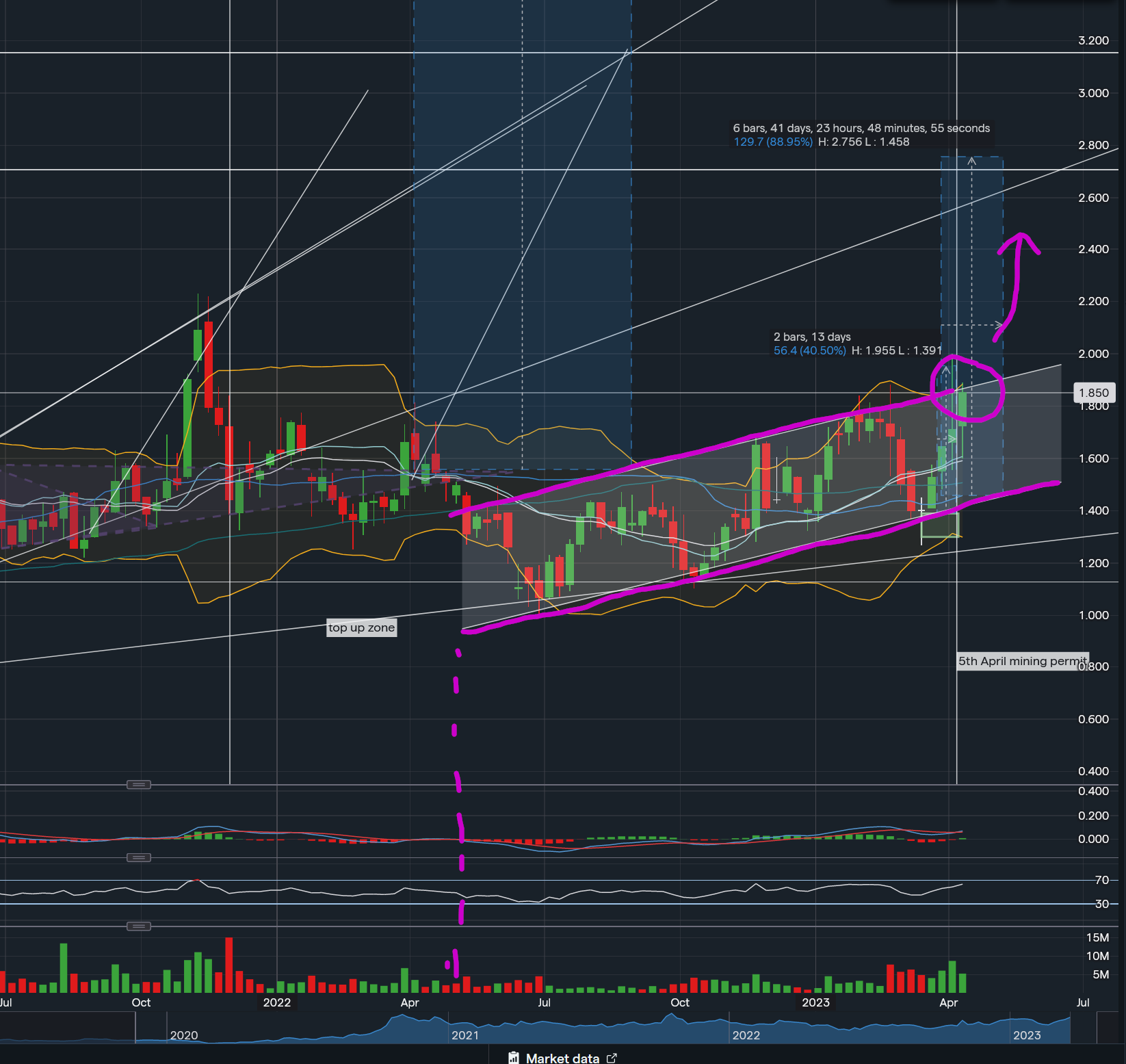Viewport: 1126px width, 1064px height.
Task: Select the '5th April mining permit' note
Action: [1022, 661]
